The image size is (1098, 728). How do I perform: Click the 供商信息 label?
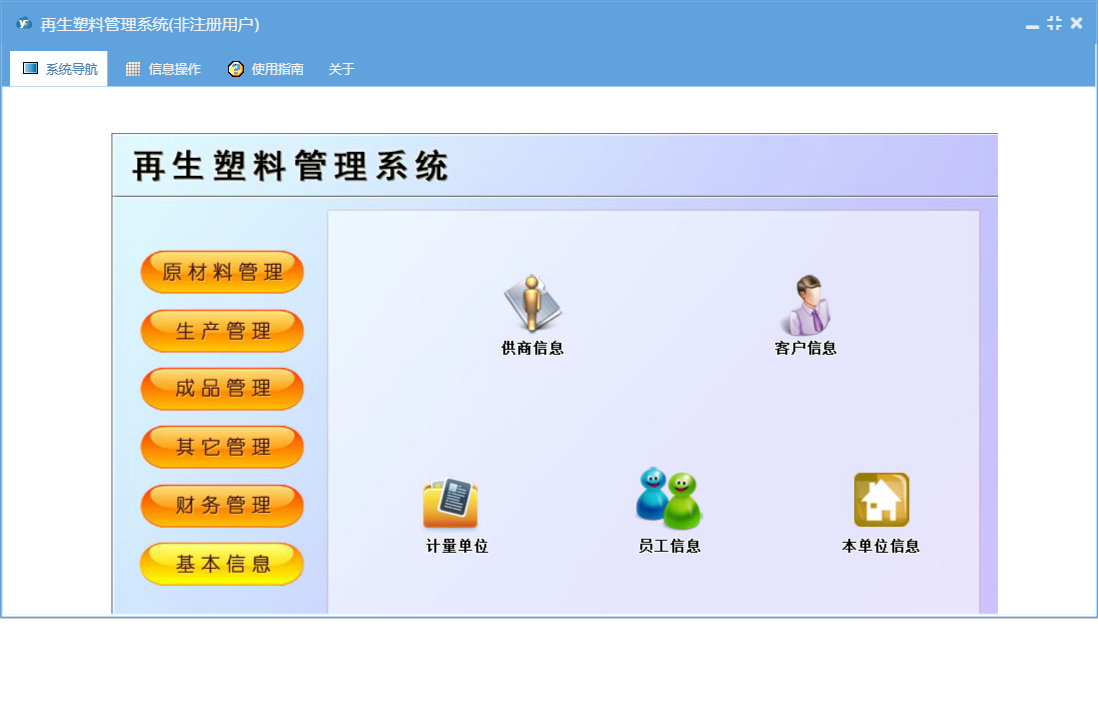tap(532, 348)
